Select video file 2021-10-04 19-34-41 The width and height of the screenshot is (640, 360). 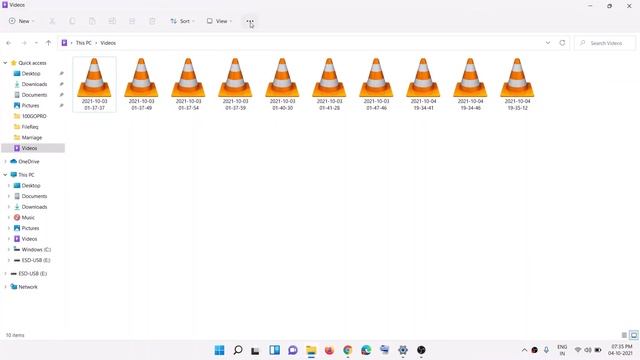click(x=423, y=84)
